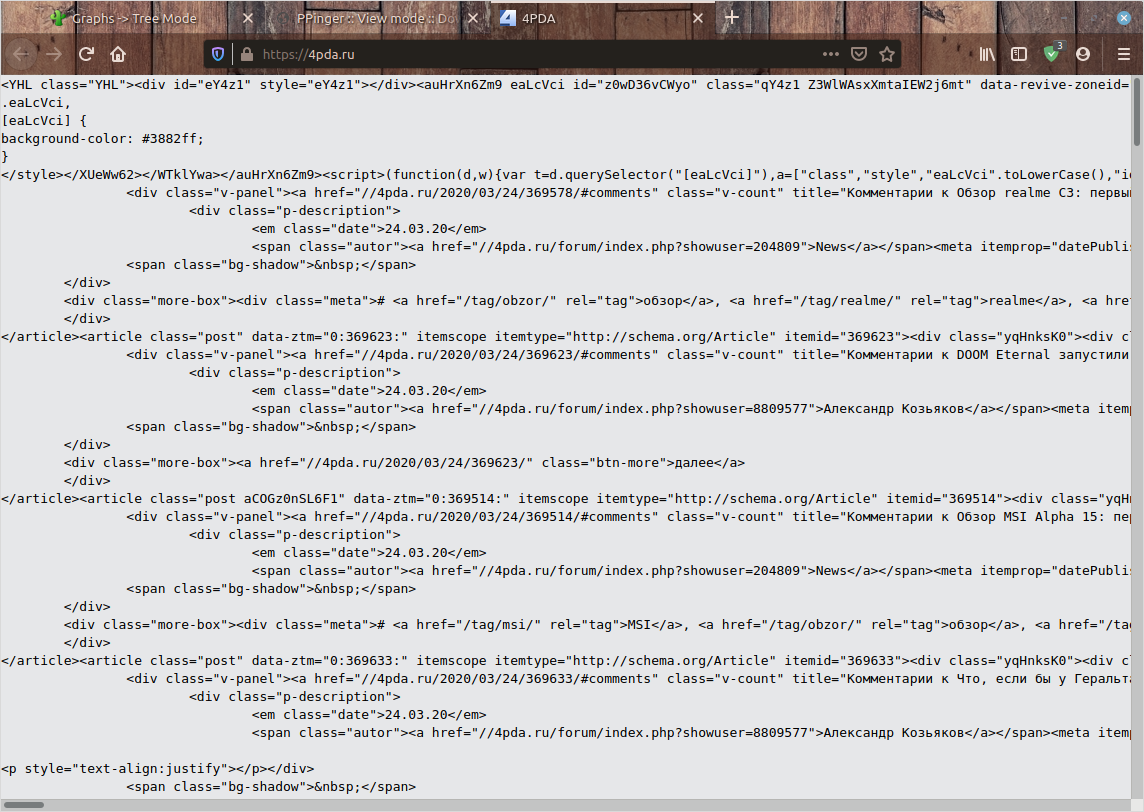Go back to the previous page
The height and width of the screenshot is (812, 1144).
click(x=21, y=54)
